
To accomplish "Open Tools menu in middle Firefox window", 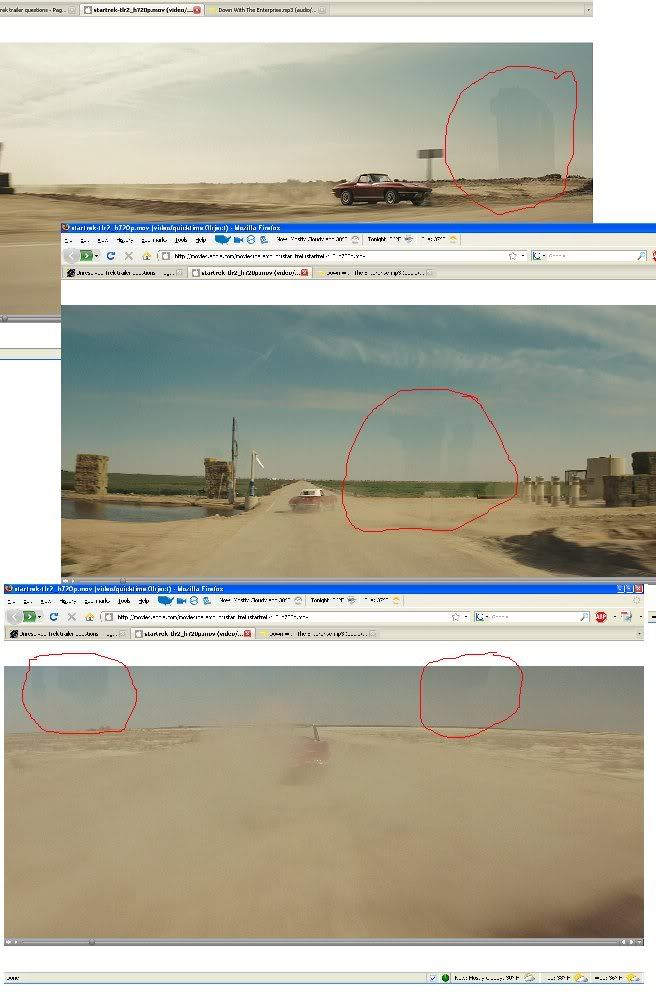I will [x=181, y=240].
